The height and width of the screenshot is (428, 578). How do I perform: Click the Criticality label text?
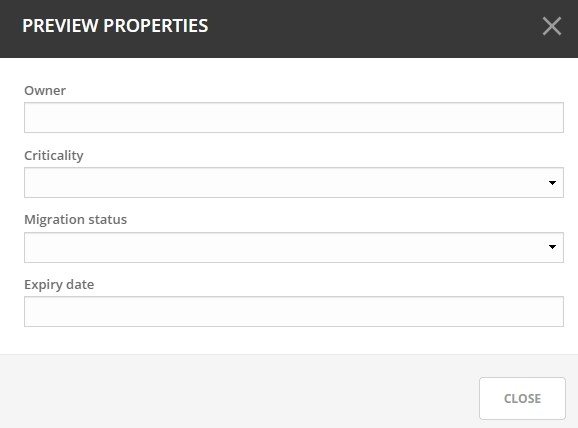coord(54,156)
